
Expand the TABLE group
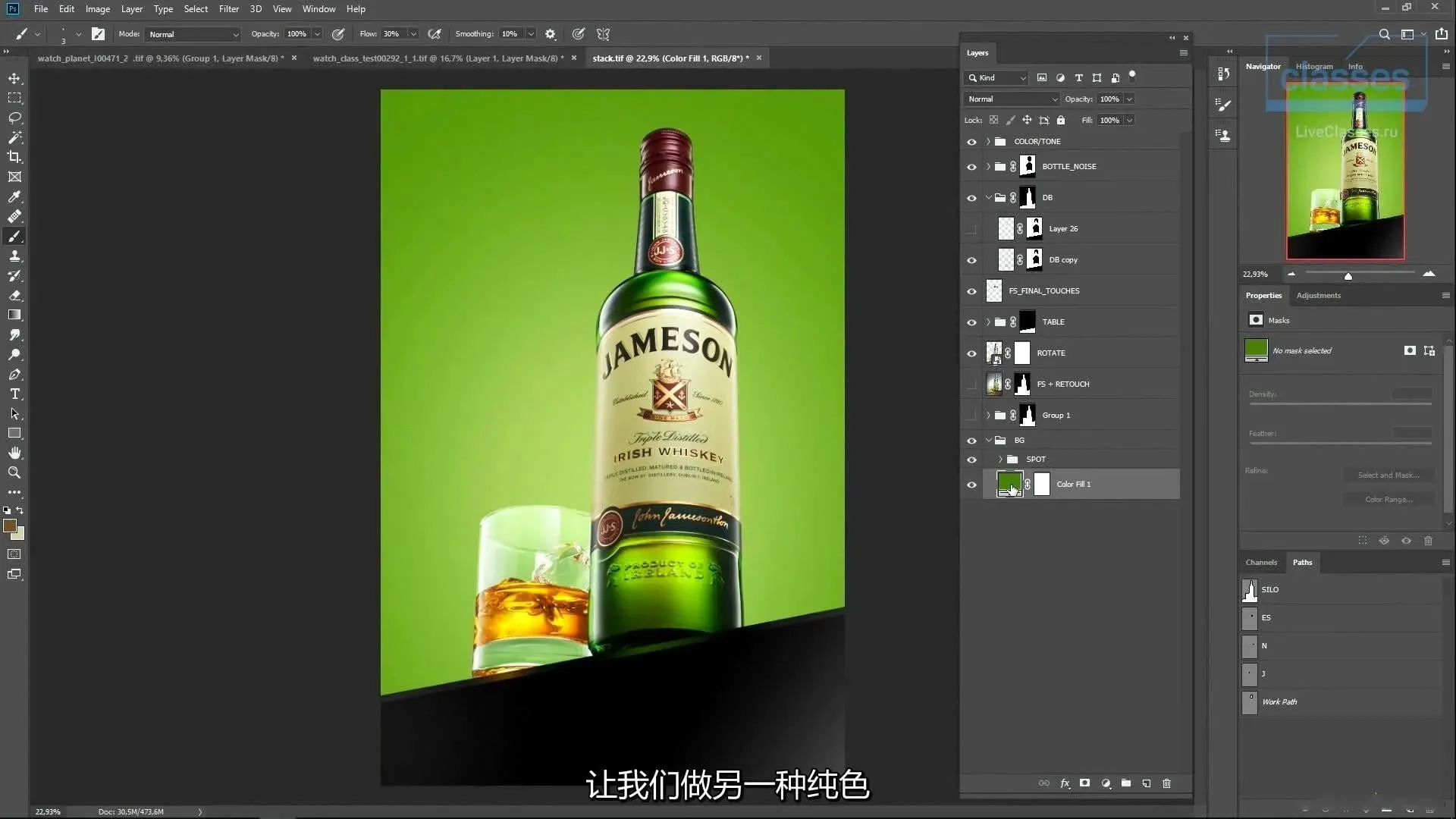tap(988, 322)
